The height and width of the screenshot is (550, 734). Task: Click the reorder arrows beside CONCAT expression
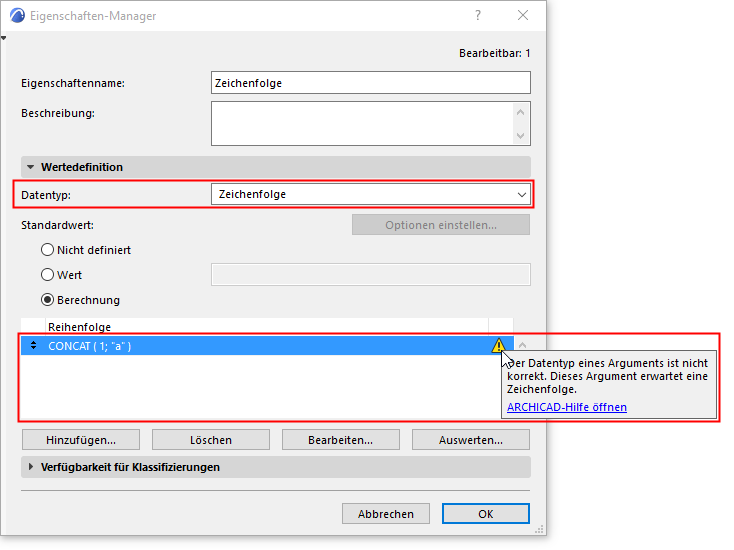tap(33, 345)
